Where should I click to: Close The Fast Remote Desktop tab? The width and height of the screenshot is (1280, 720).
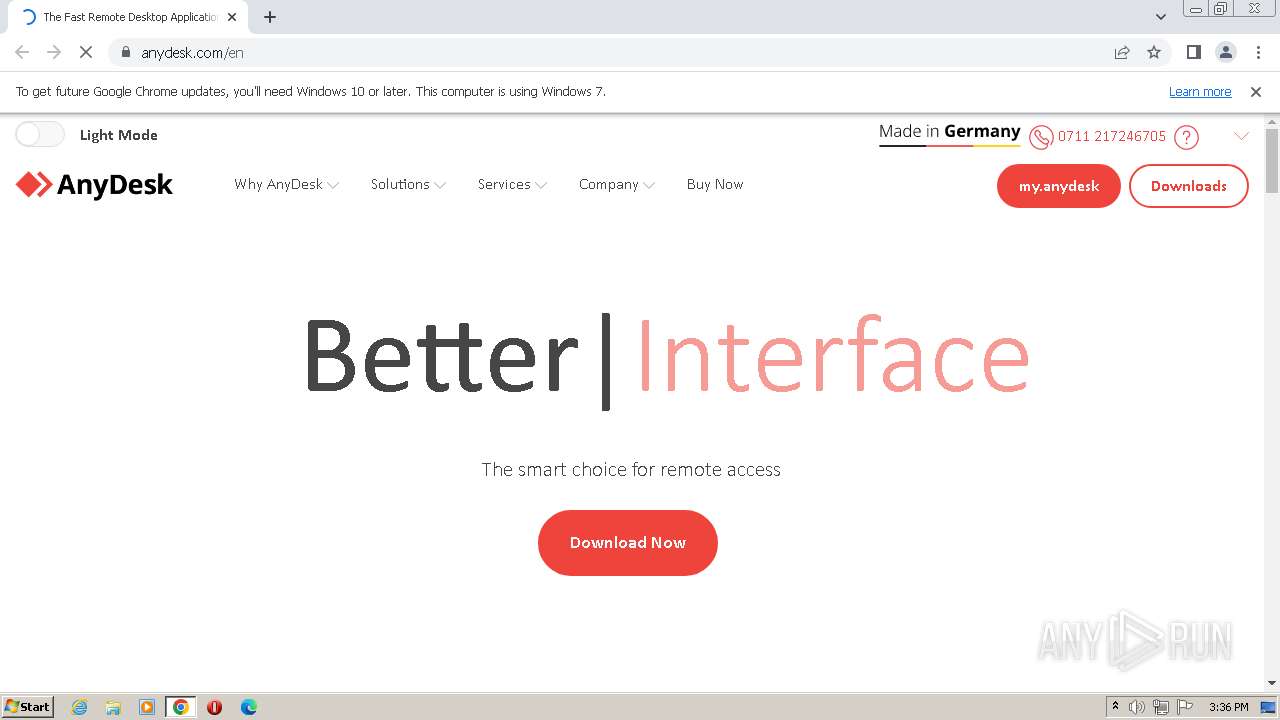pyautogui.click(x=232, y=17)
